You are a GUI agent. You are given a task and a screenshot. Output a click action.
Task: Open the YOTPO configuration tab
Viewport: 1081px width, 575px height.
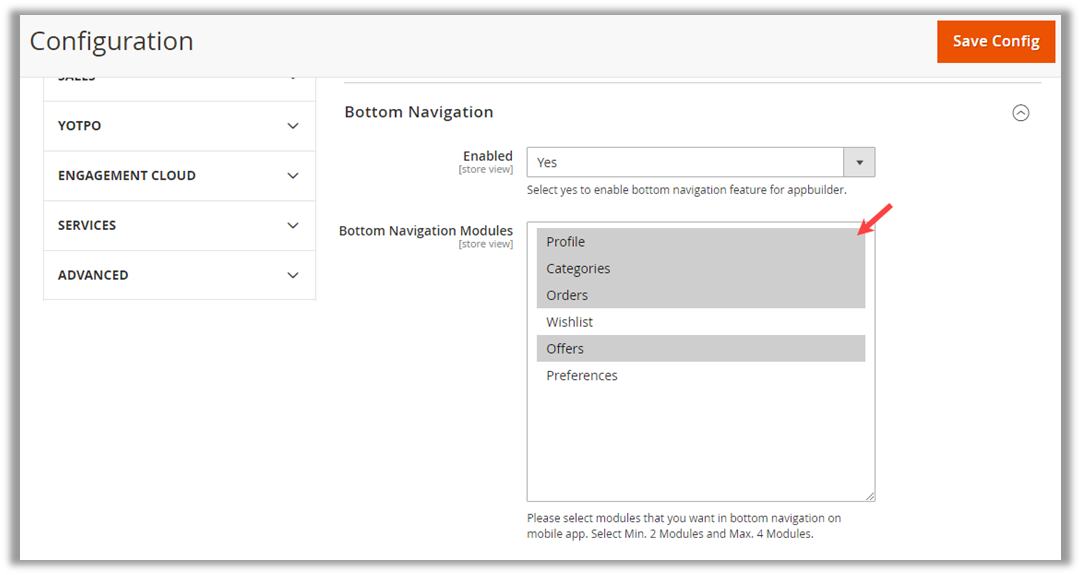coord(80,126)
